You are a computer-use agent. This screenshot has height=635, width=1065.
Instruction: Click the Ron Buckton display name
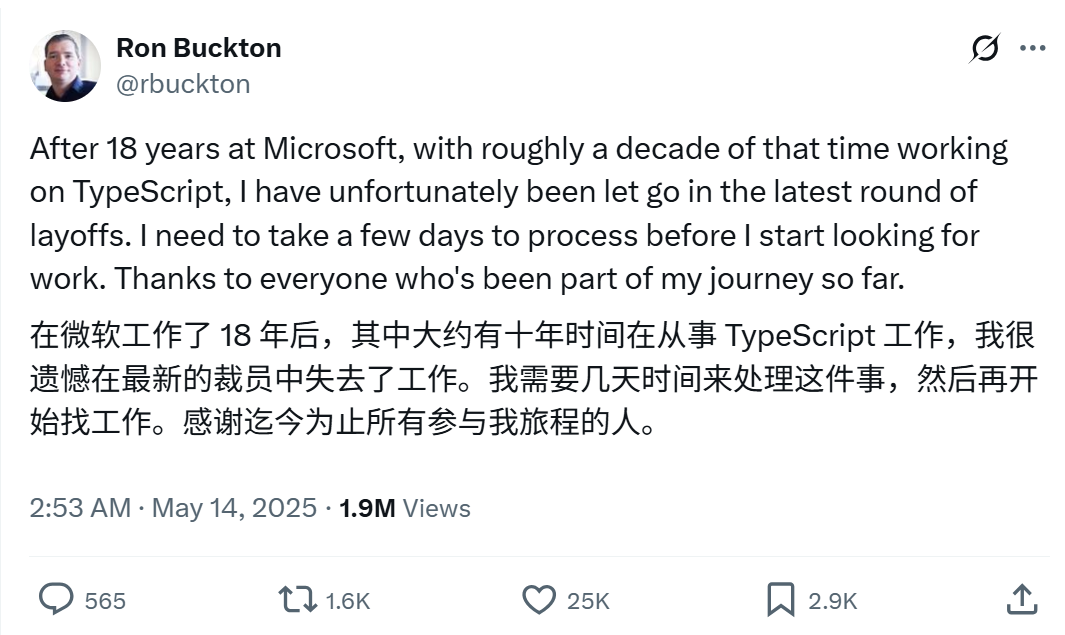(198, 47)
